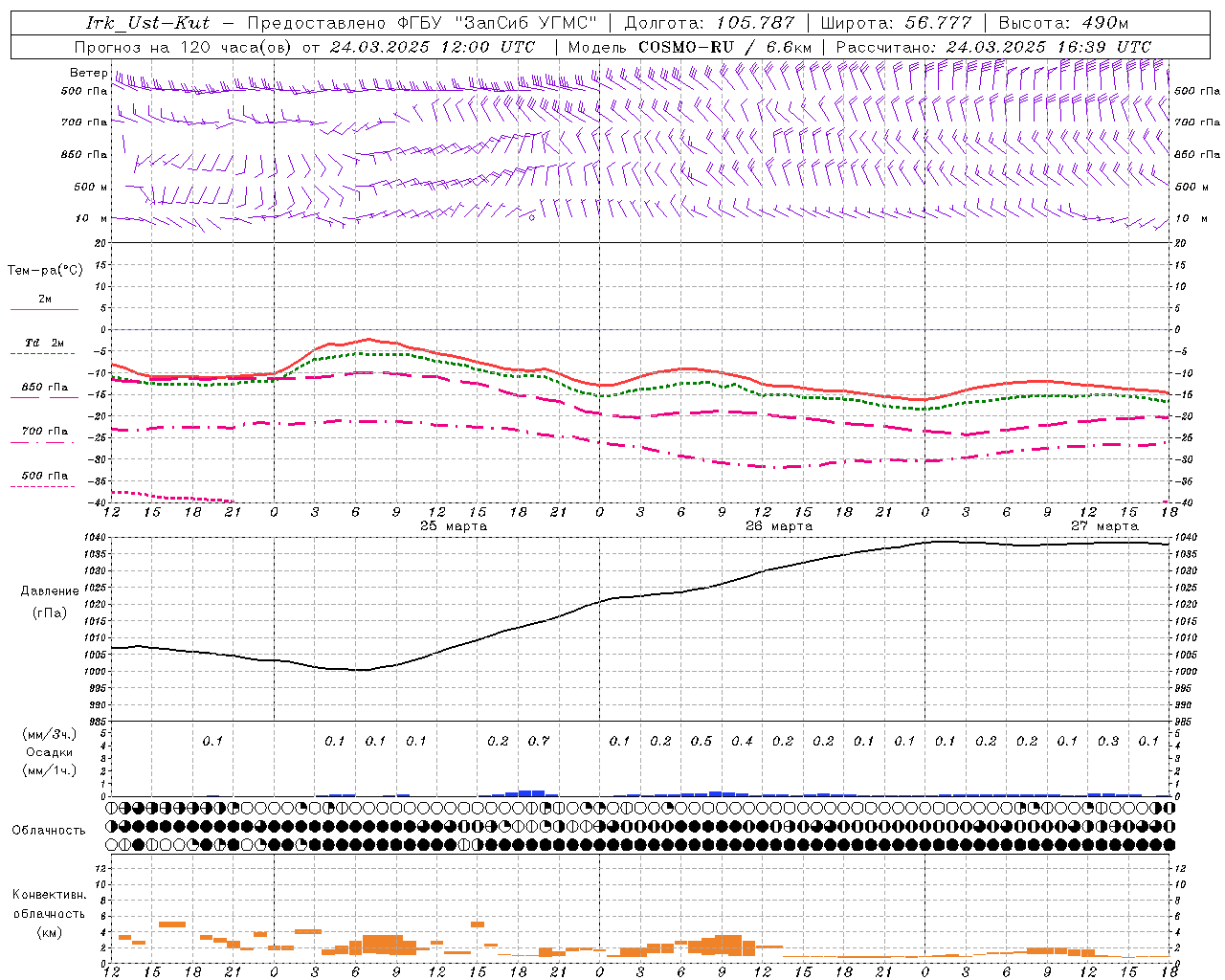This screenshot has width=1225, height=980.
Task: Click the "Облачность" cloud cover label
Action: 49,831
